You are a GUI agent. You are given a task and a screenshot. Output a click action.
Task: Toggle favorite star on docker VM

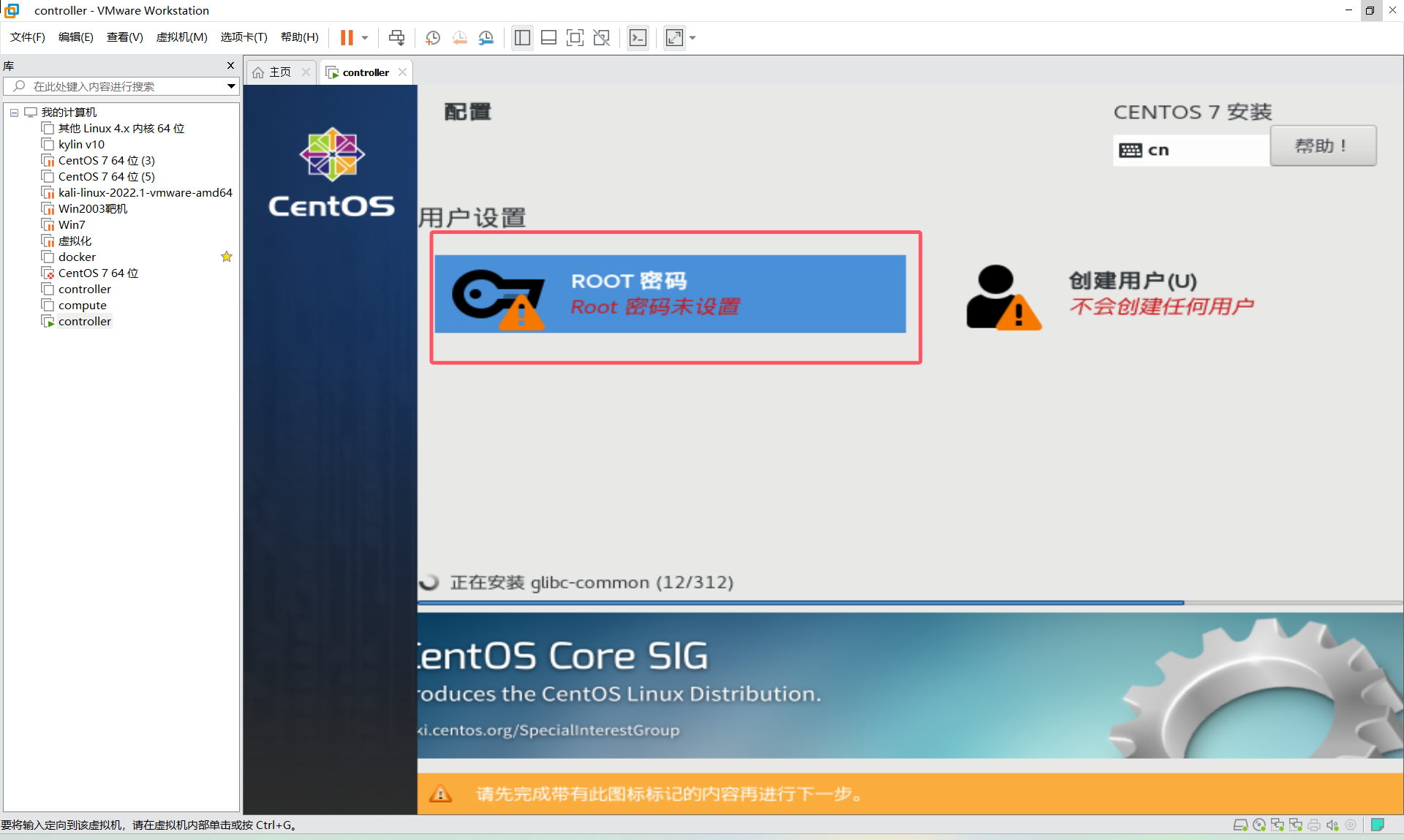pos(227,257)
